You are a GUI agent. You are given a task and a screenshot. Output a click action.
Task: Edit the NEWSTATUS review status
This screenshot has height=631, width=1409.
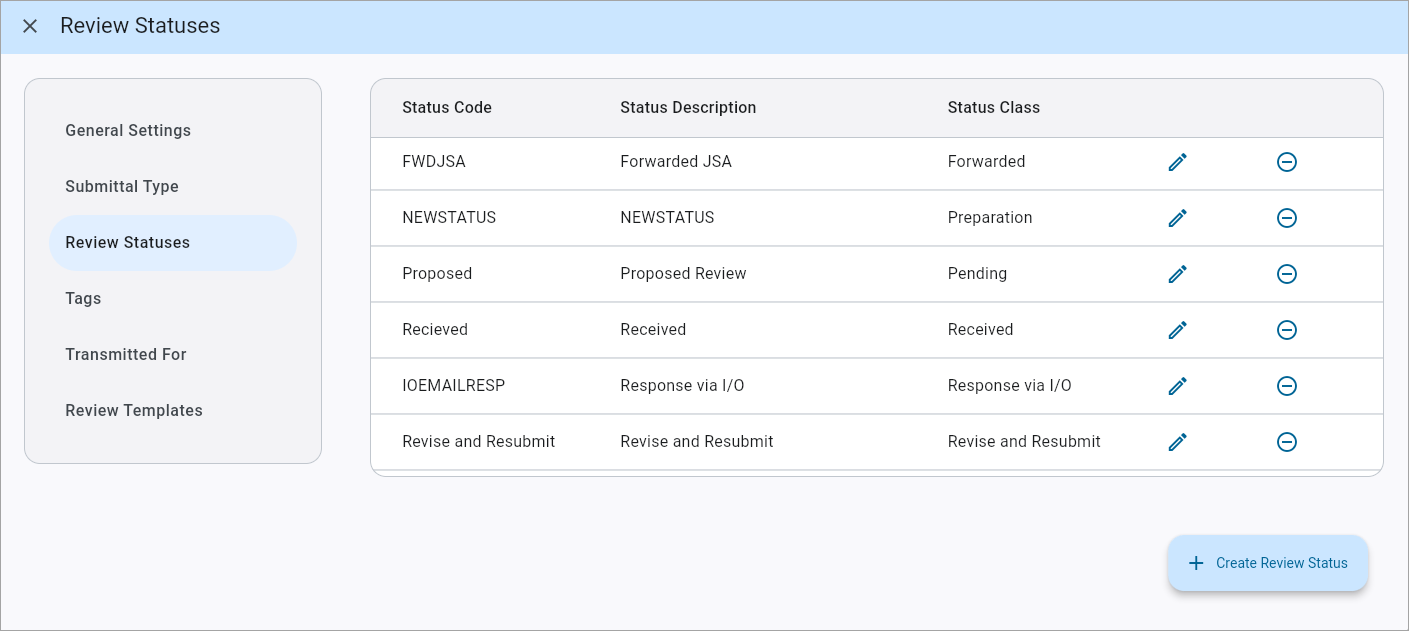tap(1178, 217)
